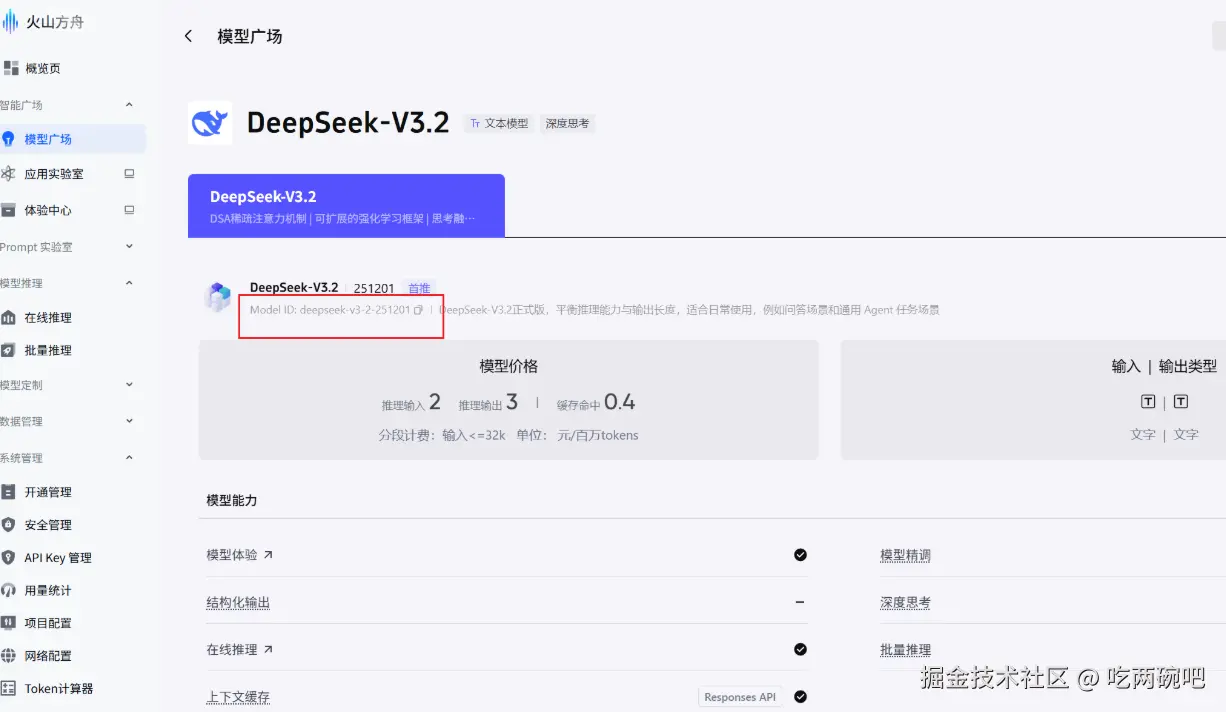
Task: Open 上下文缓存 capability link
Action: click(x=238, y=697)
